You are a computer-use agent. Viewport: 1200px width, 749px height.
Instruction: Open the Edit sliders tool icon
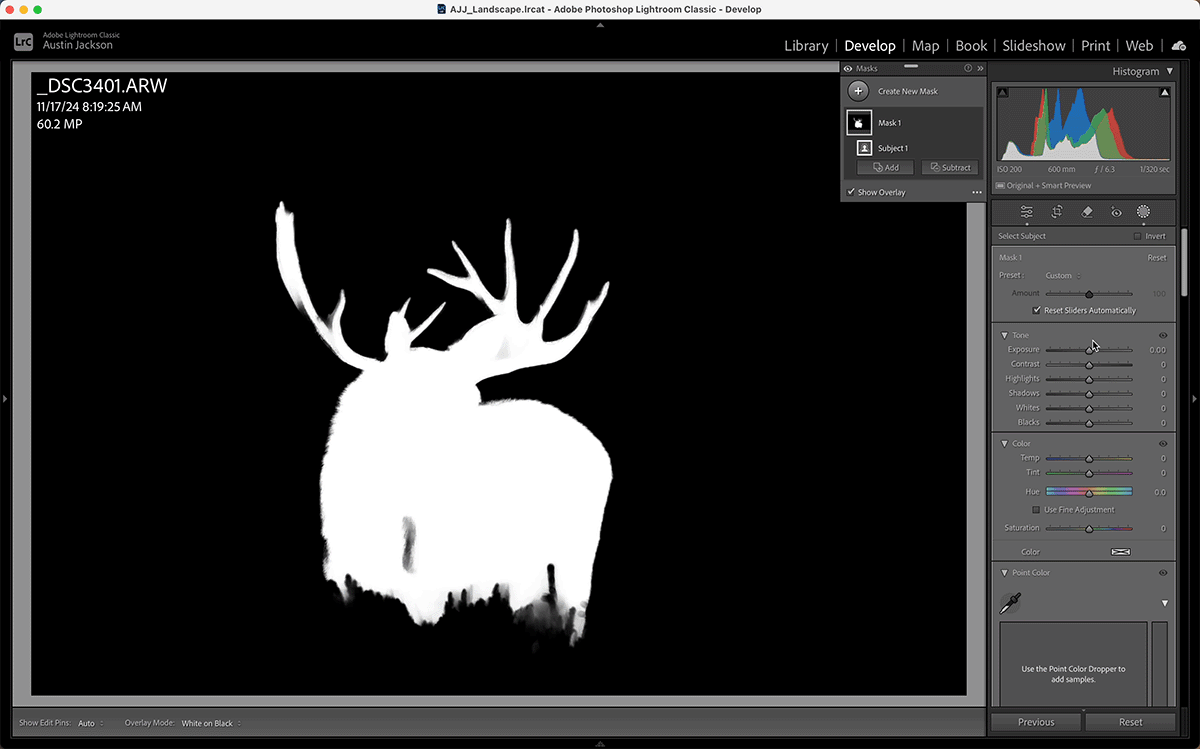tap(1026, 212)
